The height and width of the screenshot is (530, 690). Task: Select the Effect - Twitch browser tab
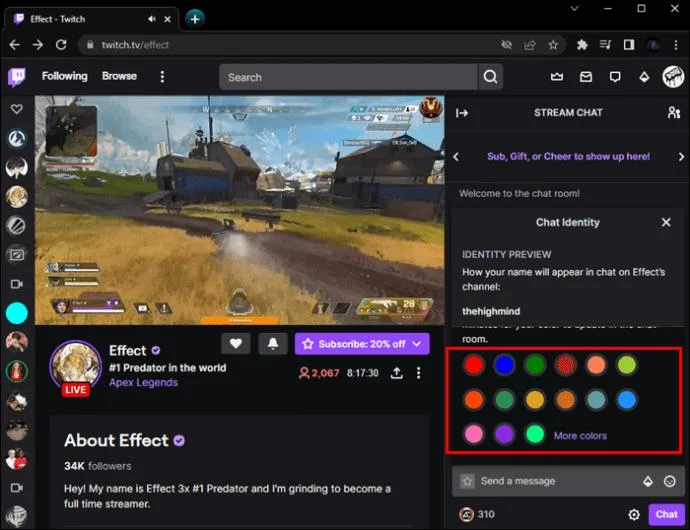pos(92,19)
